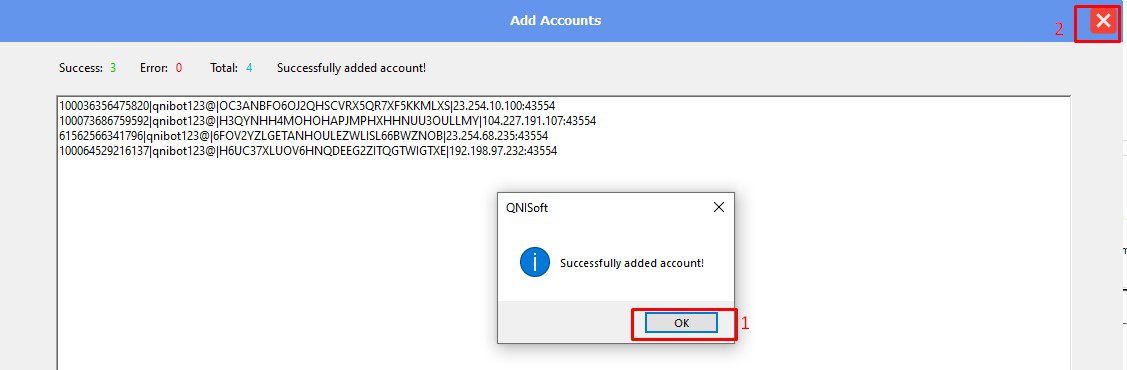Click empty area of accounts text box
The image size is (1127, 370).
pyautogui.click(x=288, y=273)
